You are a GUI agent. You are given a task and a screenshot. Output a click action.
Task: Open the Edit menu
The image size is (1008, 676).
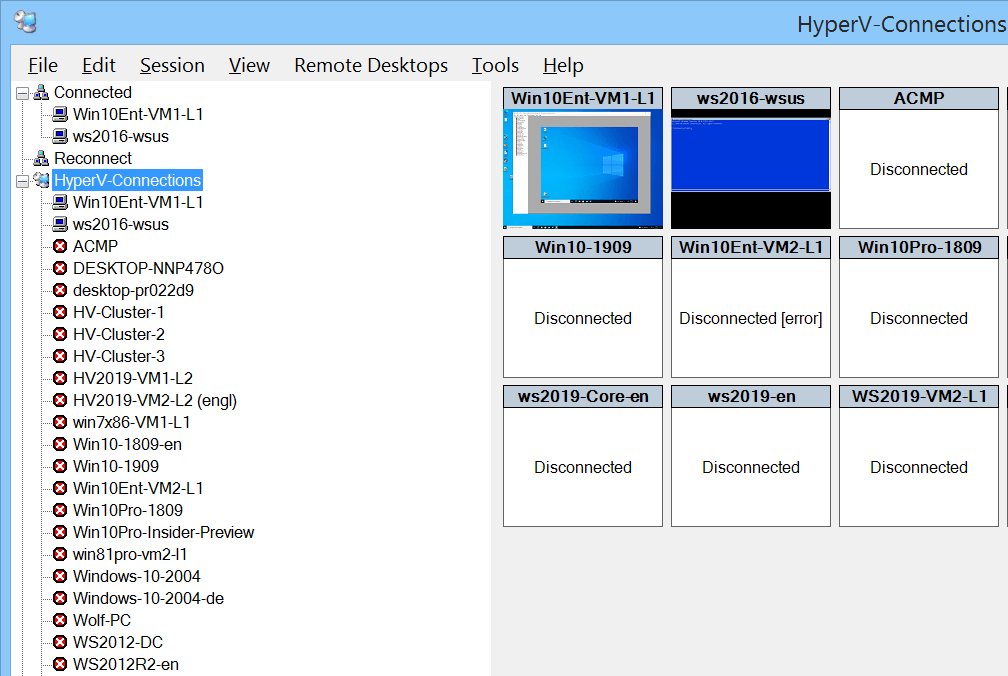[98, 66]
